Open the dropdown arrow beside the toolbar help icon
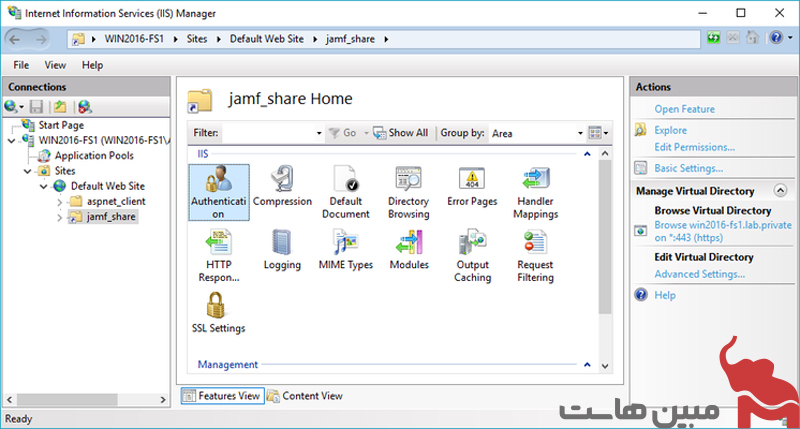This screenshot has width=800, height=429. click(x=790, y=38)
